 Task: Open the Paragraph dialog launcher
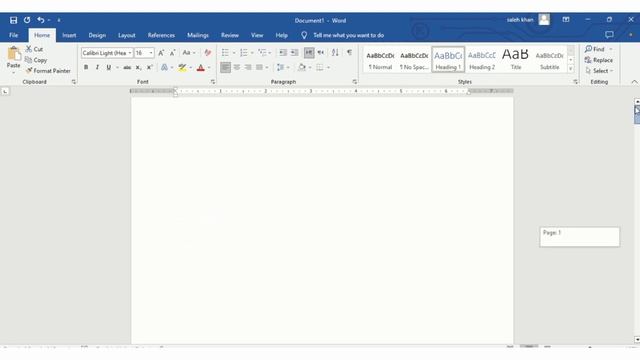[354, 82]
